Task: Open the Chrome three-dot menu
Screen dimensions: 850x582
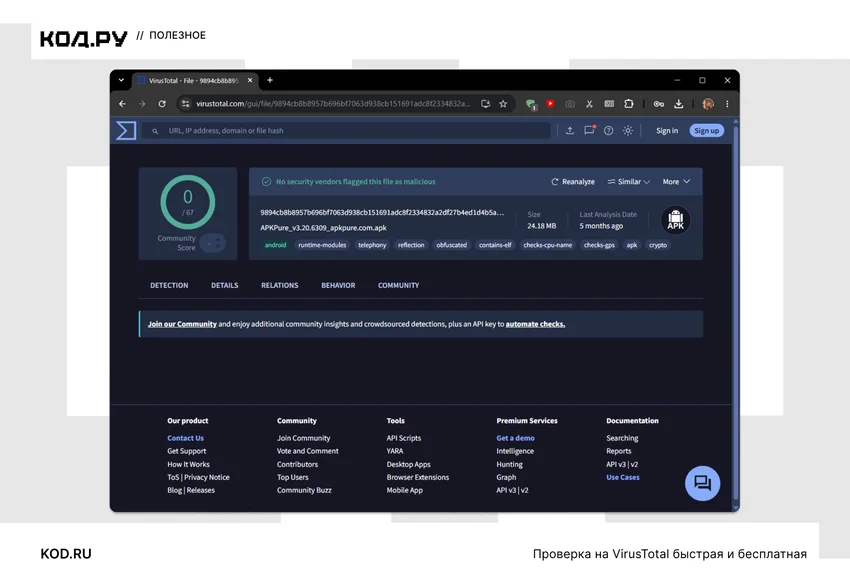Action: [727, 104]
